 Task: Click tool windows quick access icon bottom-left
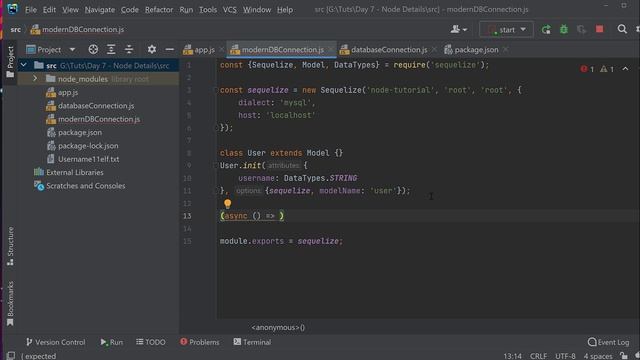[x=11, y=356]
